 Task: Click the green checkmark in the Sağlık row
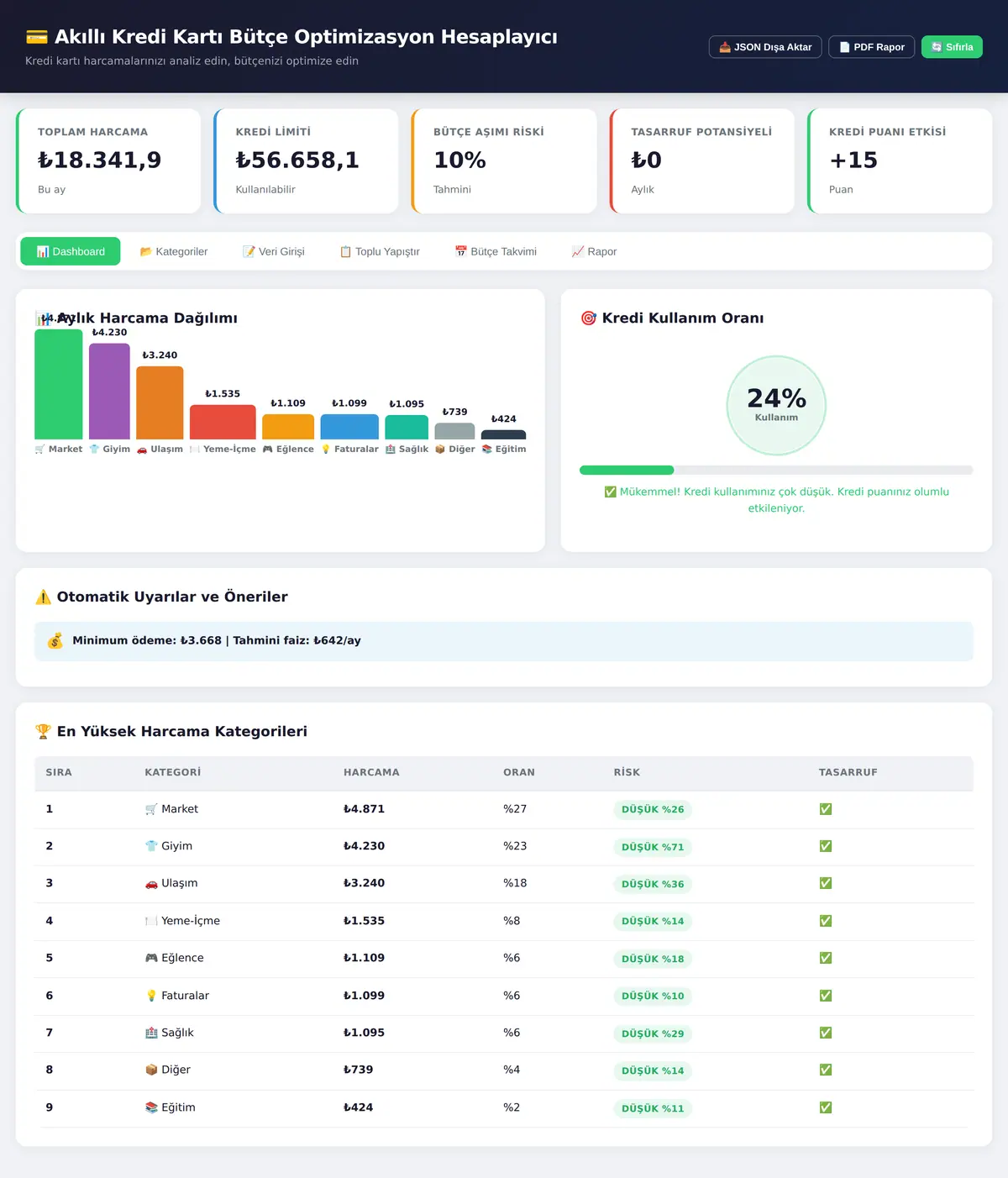tap(826, 1033)
